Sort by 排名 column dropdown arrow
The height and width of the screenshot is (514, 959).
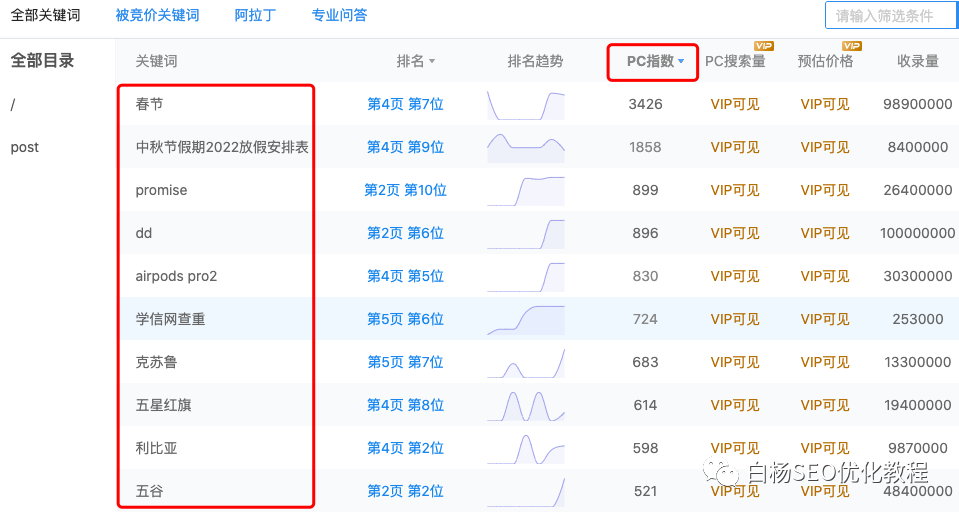tap(432, 61)
